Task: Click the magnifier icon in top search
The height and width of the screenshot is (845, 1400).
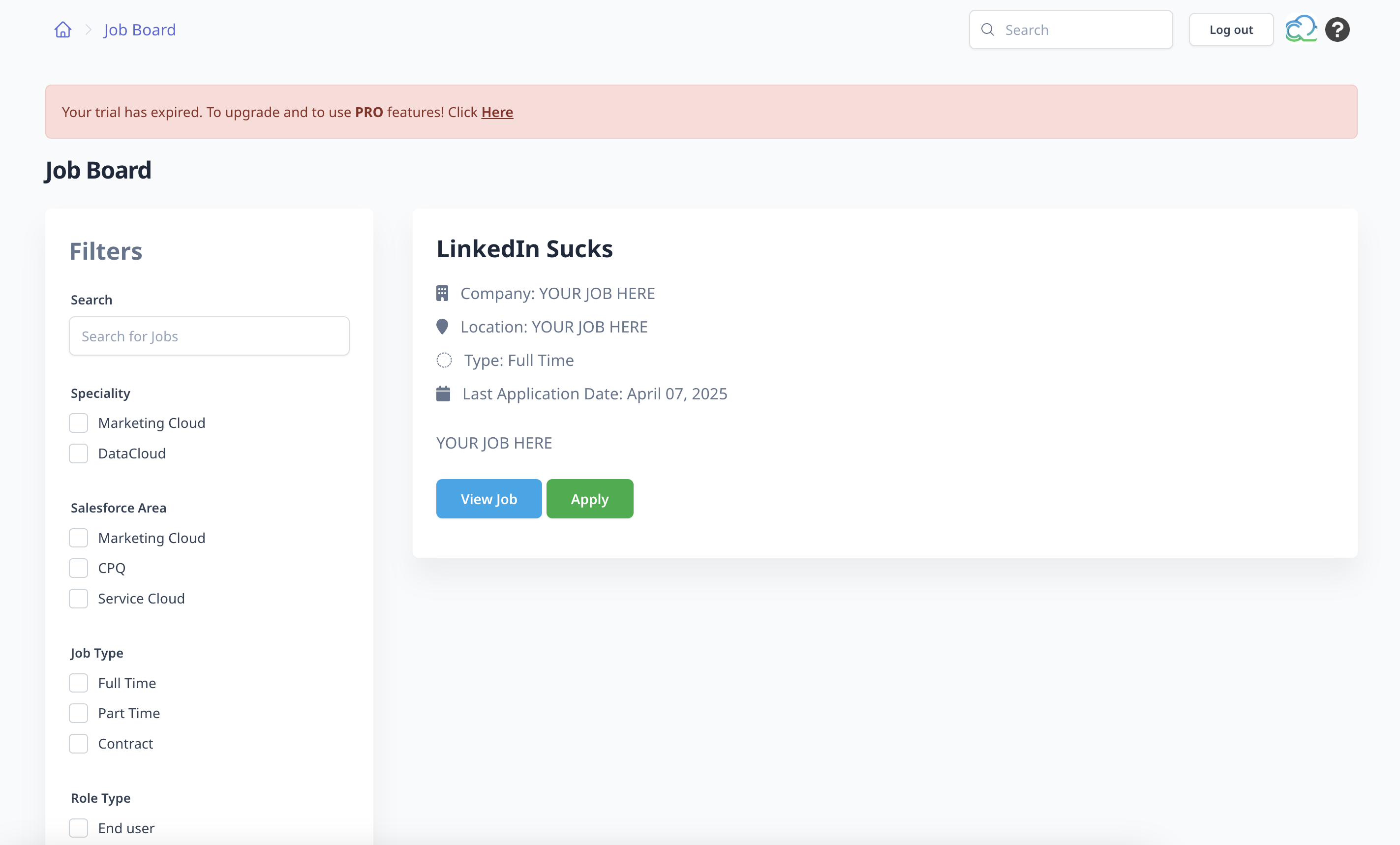Action: pyautogui.click(x=987, y=30)
